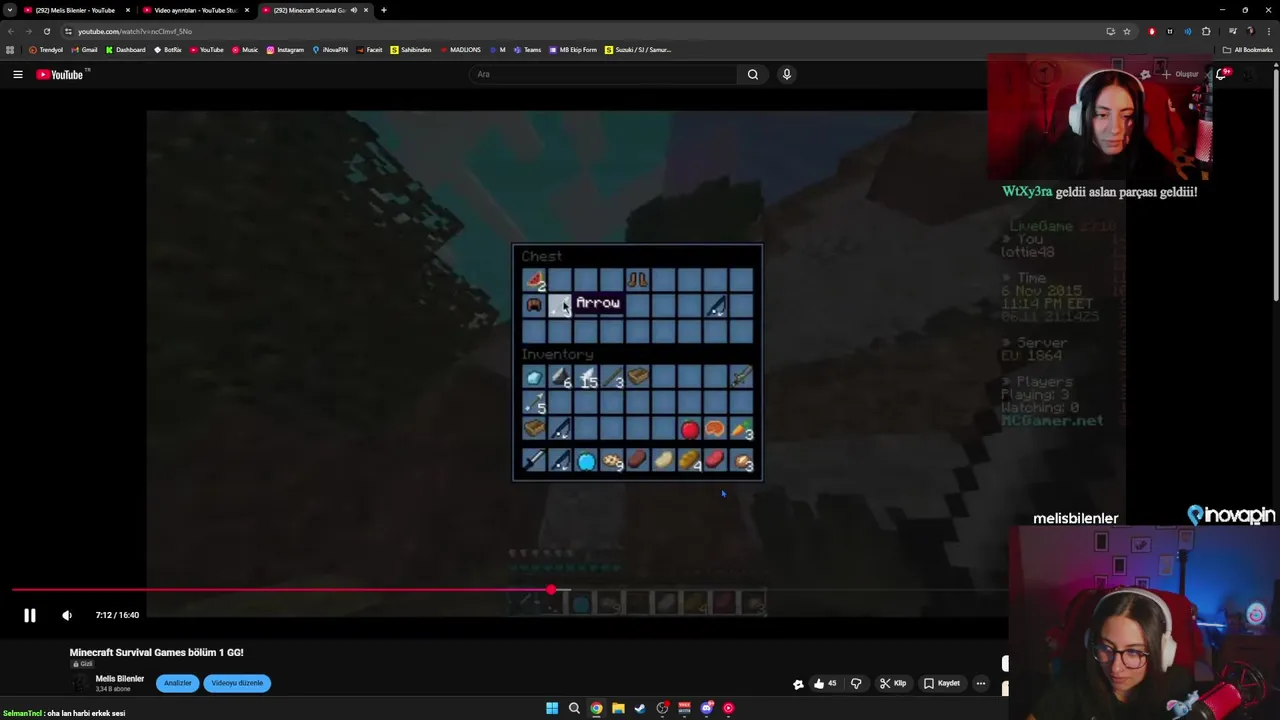Click the red video progress scrubber
The height and width of the screenshot is (720, 1280).
coord(551,590)
